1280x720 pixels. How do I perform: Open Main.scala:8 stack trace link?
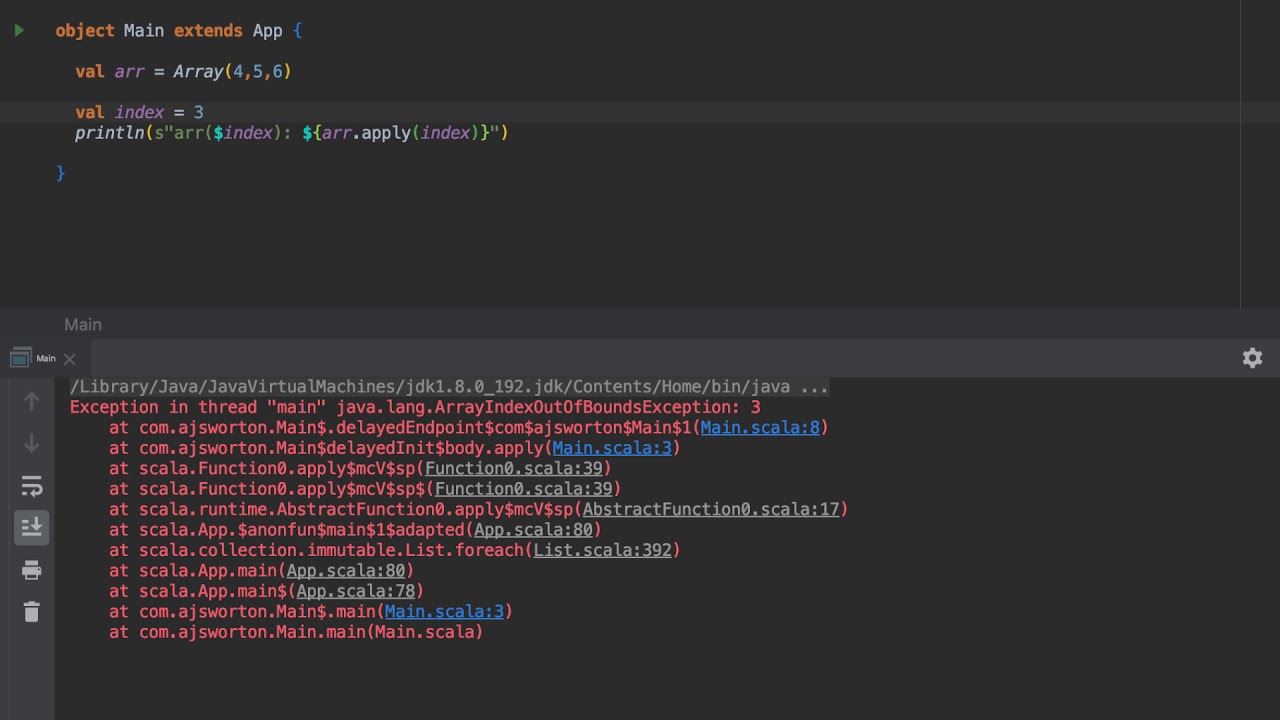[760, 428]
